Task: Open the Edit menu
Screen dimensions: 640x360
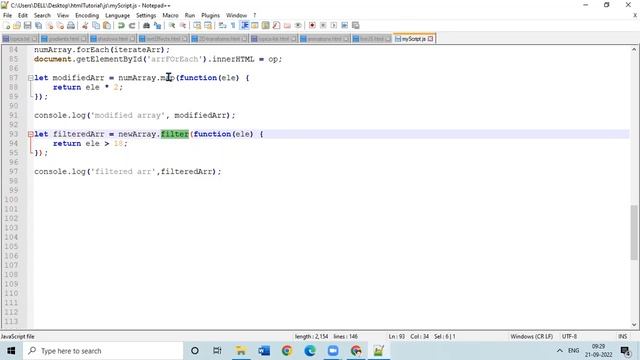Action: [x=23, y=16]
